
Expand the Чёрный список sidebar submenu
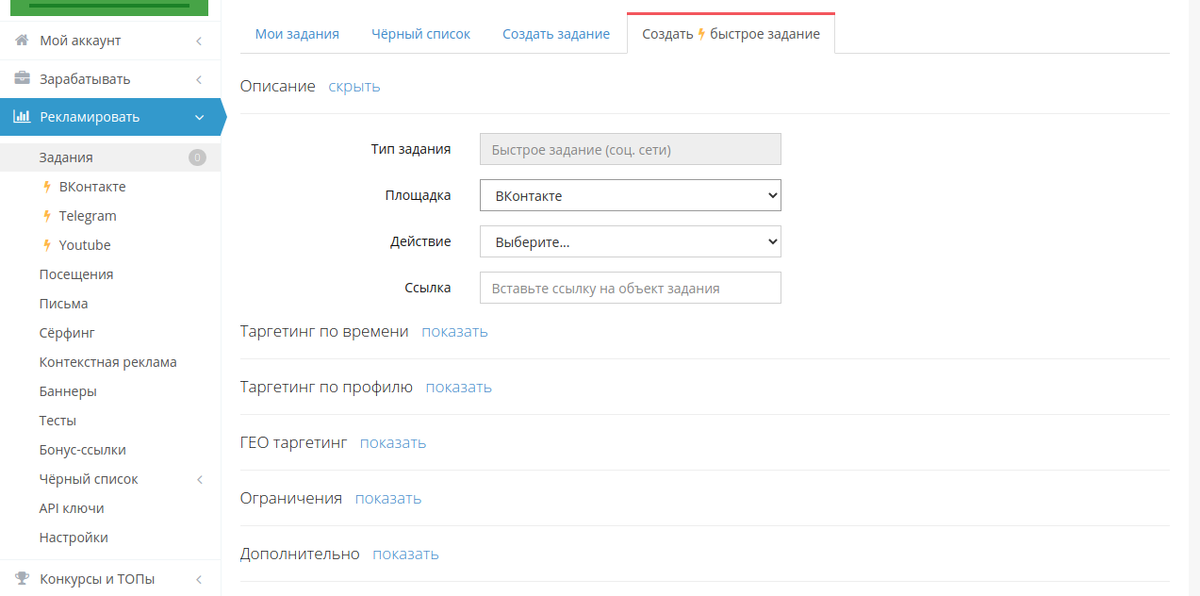click(199, 480)
